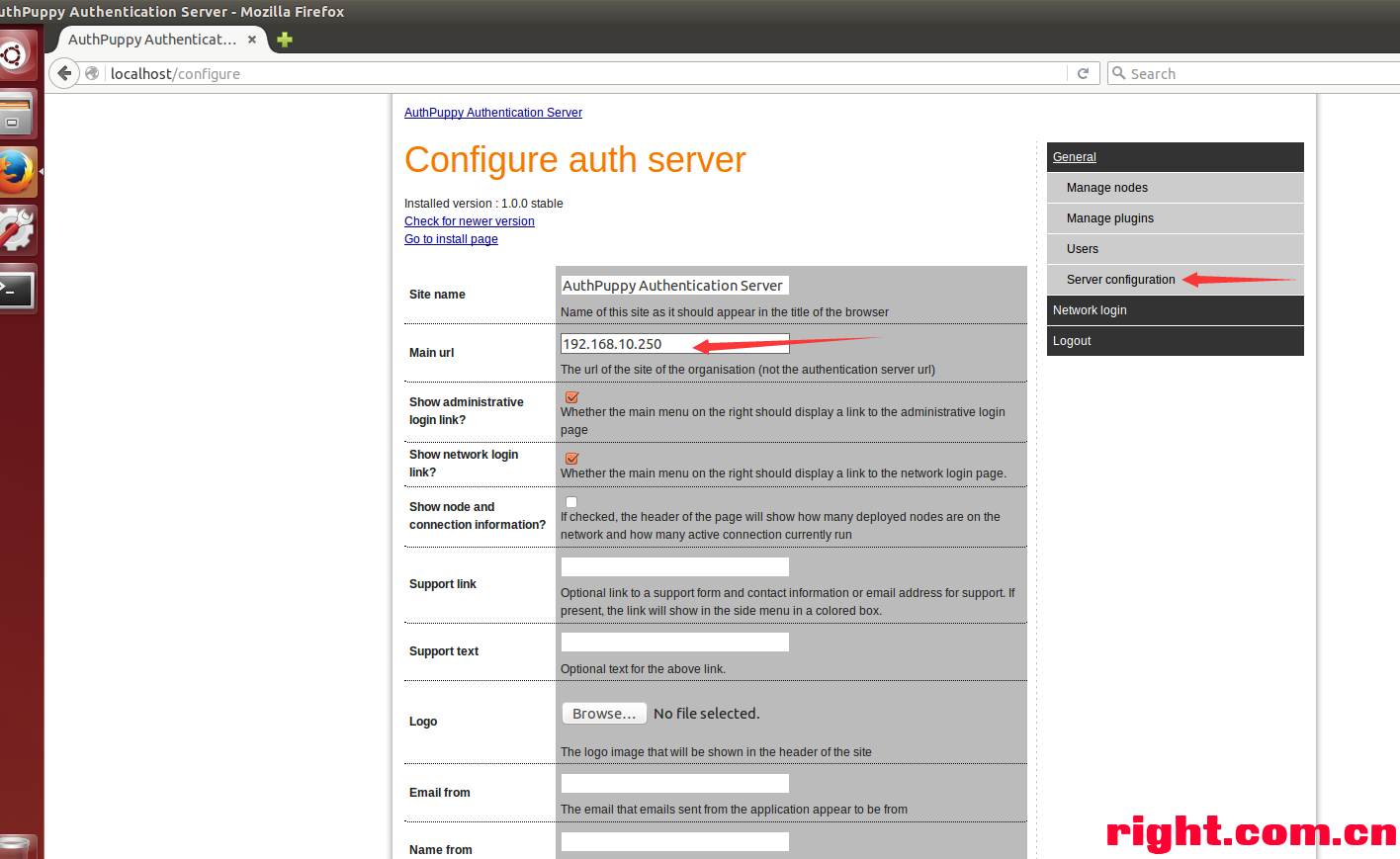This screenshot has height=859, width=1400.
Task: Open Manage nodes menu item
Action: pyautogui.click(x=1175, y=188)
